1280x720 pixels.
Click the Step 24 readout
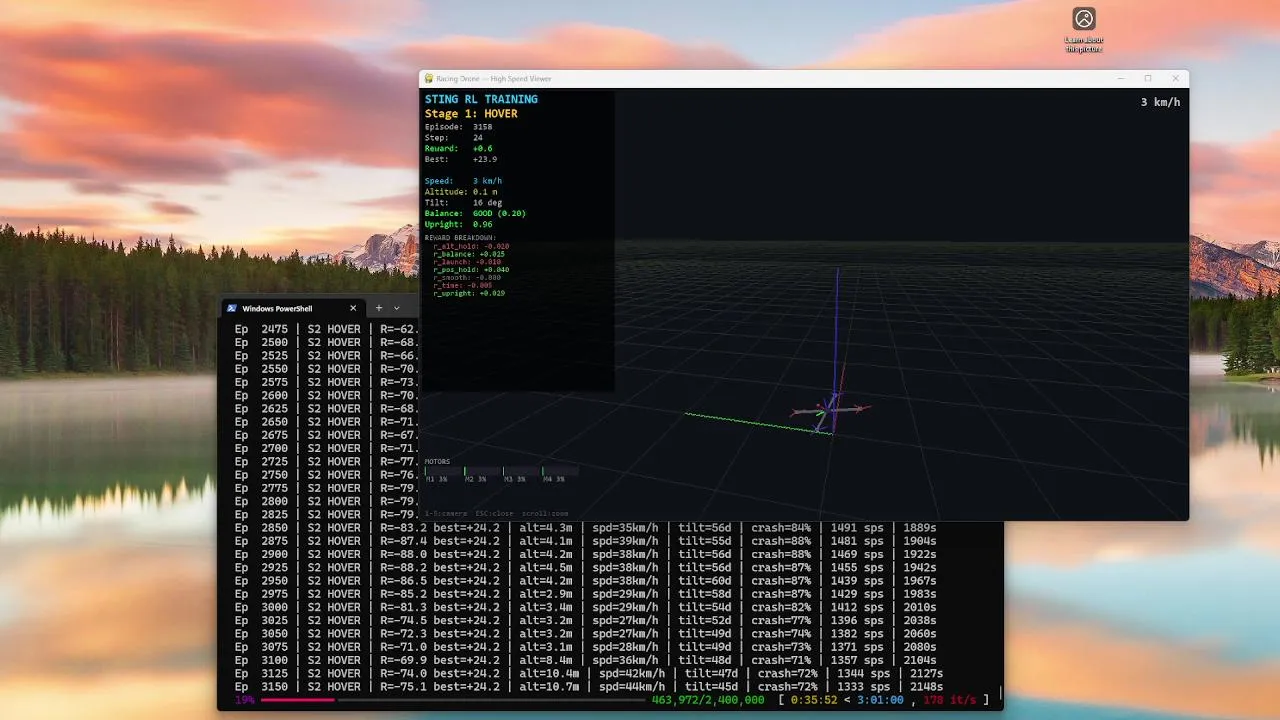(454, 138)
